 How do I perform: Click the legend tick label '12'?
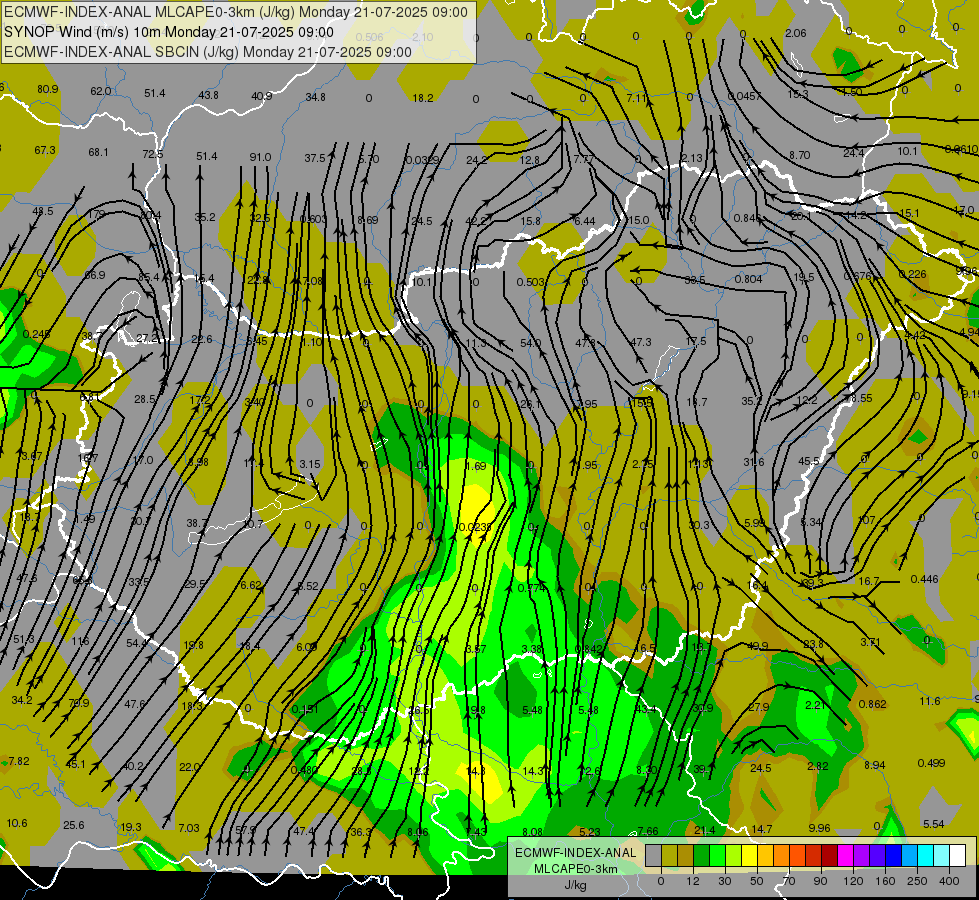click(693, 882)
